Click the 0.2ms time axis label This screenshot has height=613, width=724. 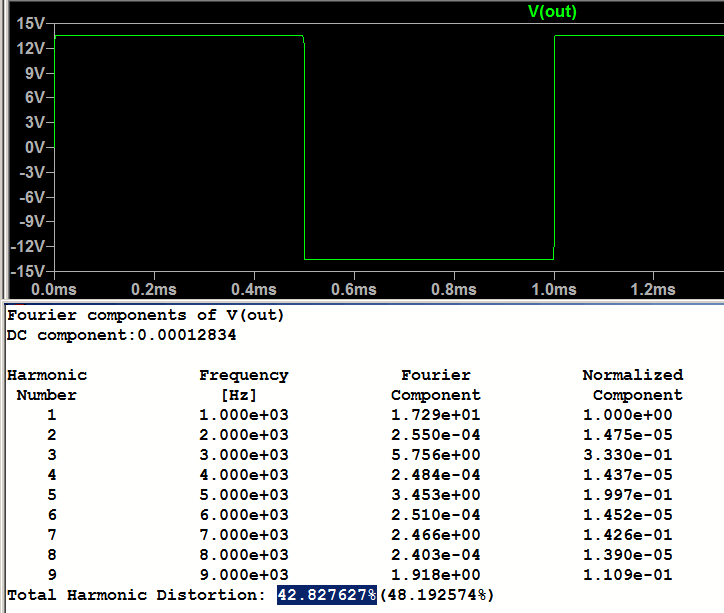click(154, 289)
